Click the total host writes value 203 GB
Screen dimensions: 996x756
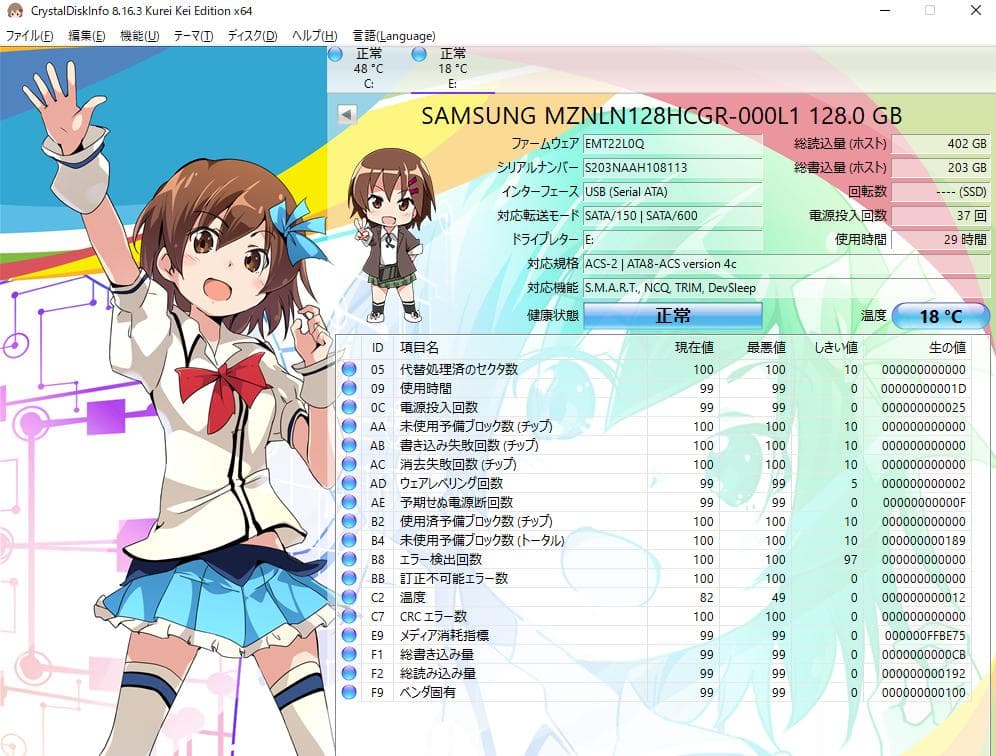pyautogui.click(x=941, y=168)
